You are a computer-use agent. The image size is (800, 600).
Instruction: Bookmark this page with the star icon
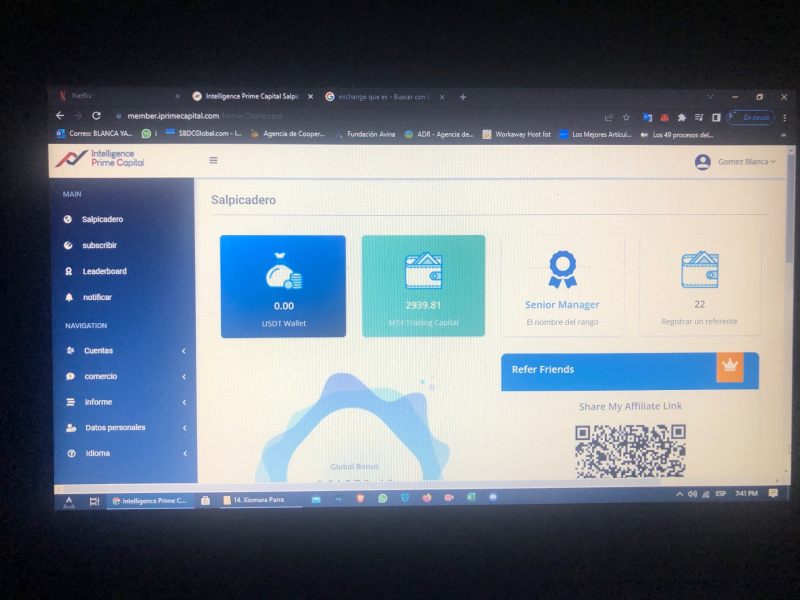coord(626,117)
